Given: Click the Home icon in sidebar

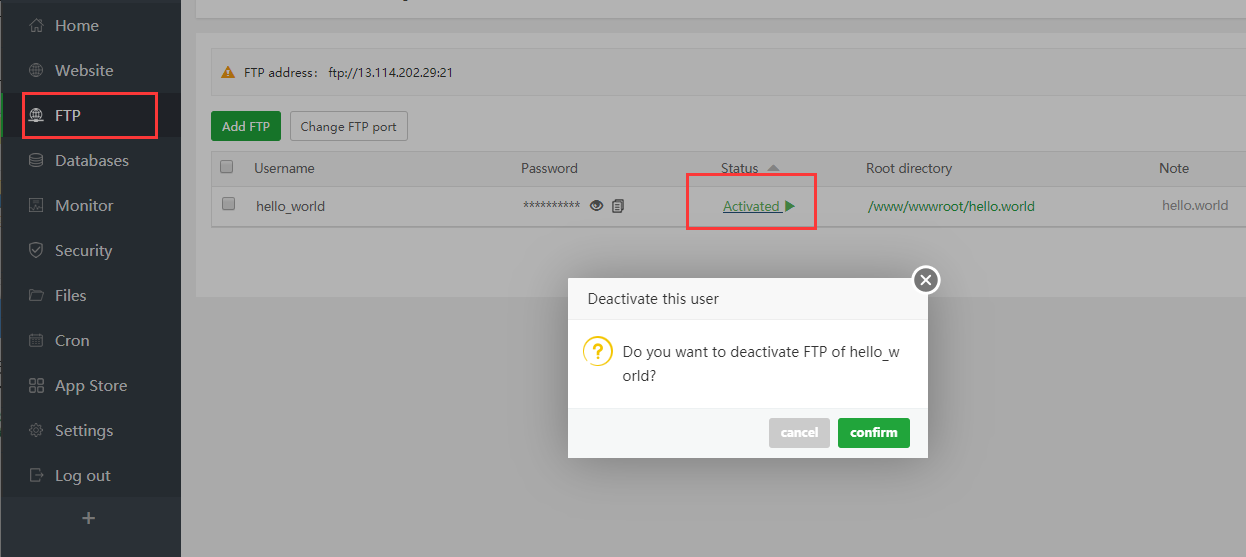Looking at the screenshot, I should click(37, 26).
